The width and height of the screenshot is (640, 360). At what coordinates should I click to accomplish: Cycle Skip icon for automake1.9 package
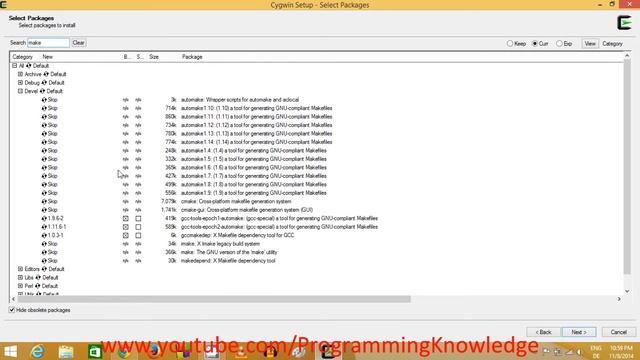point(44,193)
